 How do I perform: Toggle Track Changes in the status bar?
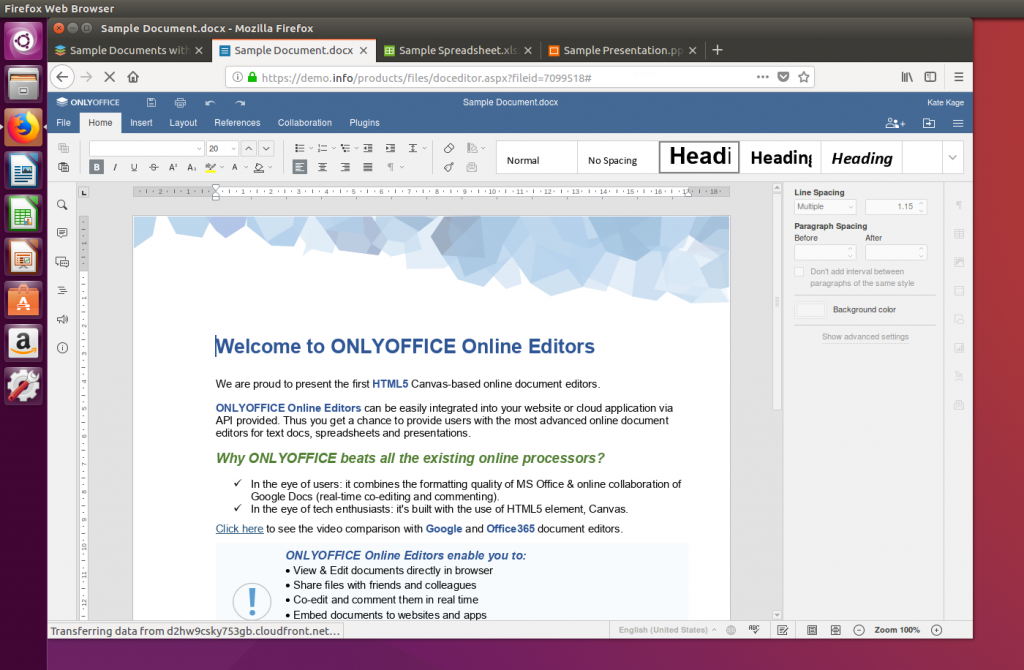point(782,630)
